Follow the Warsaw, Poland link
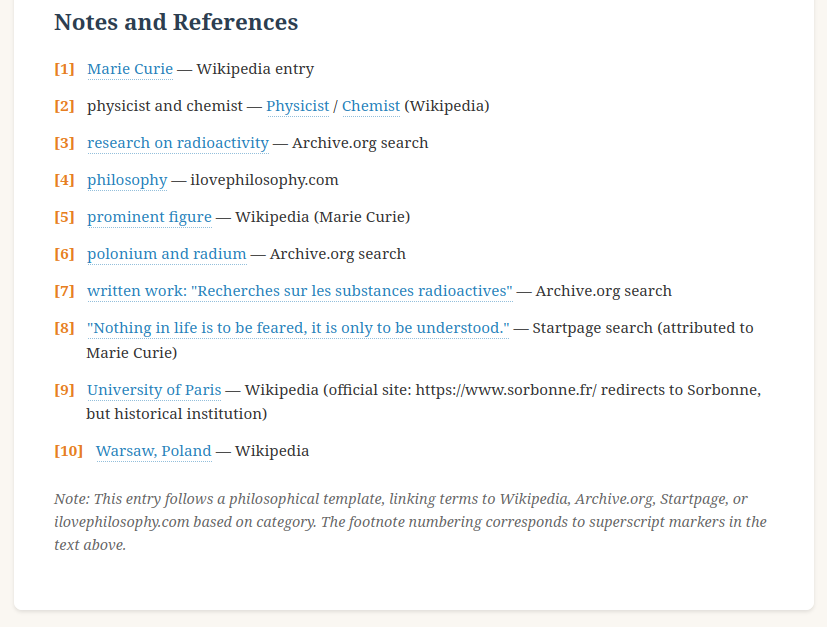Screen dimensions: 827x627 coord(153,451)
